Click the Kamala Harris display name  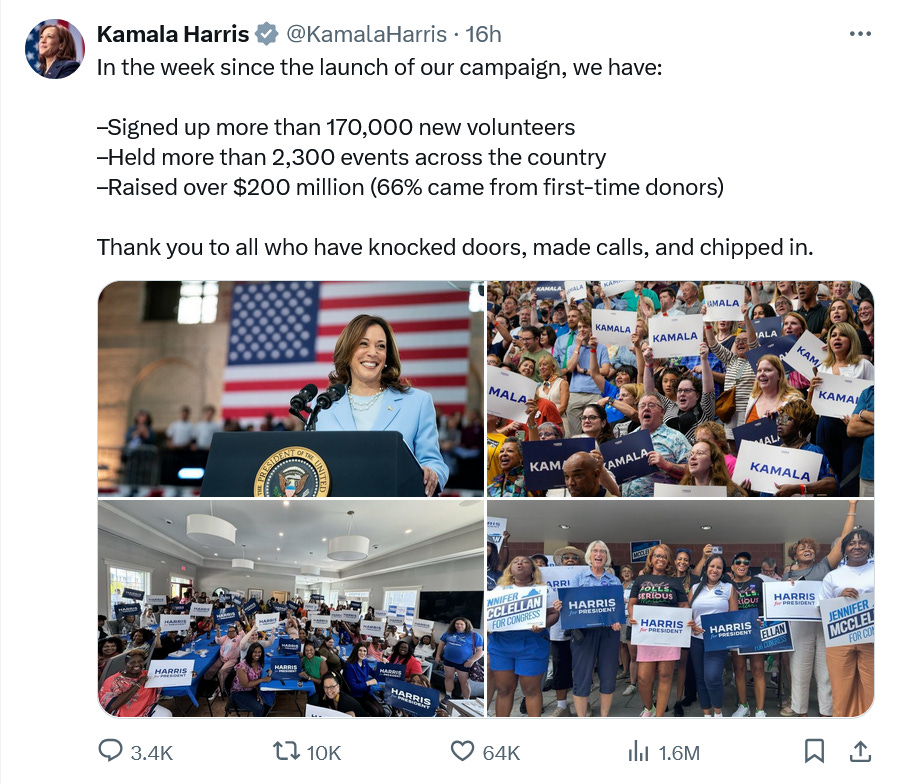pos(172,34)
